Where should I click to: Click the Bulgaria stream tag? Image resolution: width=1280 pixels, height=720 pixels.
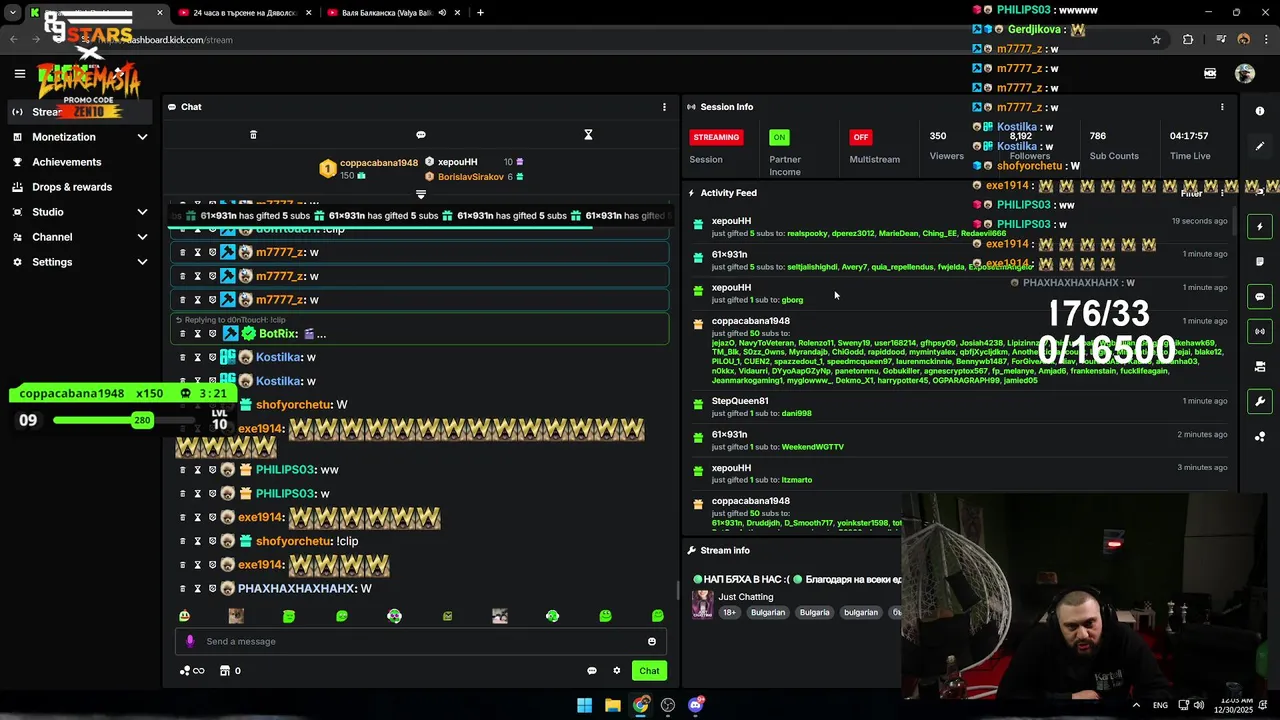pyautogui.click(x=814, y=612)
